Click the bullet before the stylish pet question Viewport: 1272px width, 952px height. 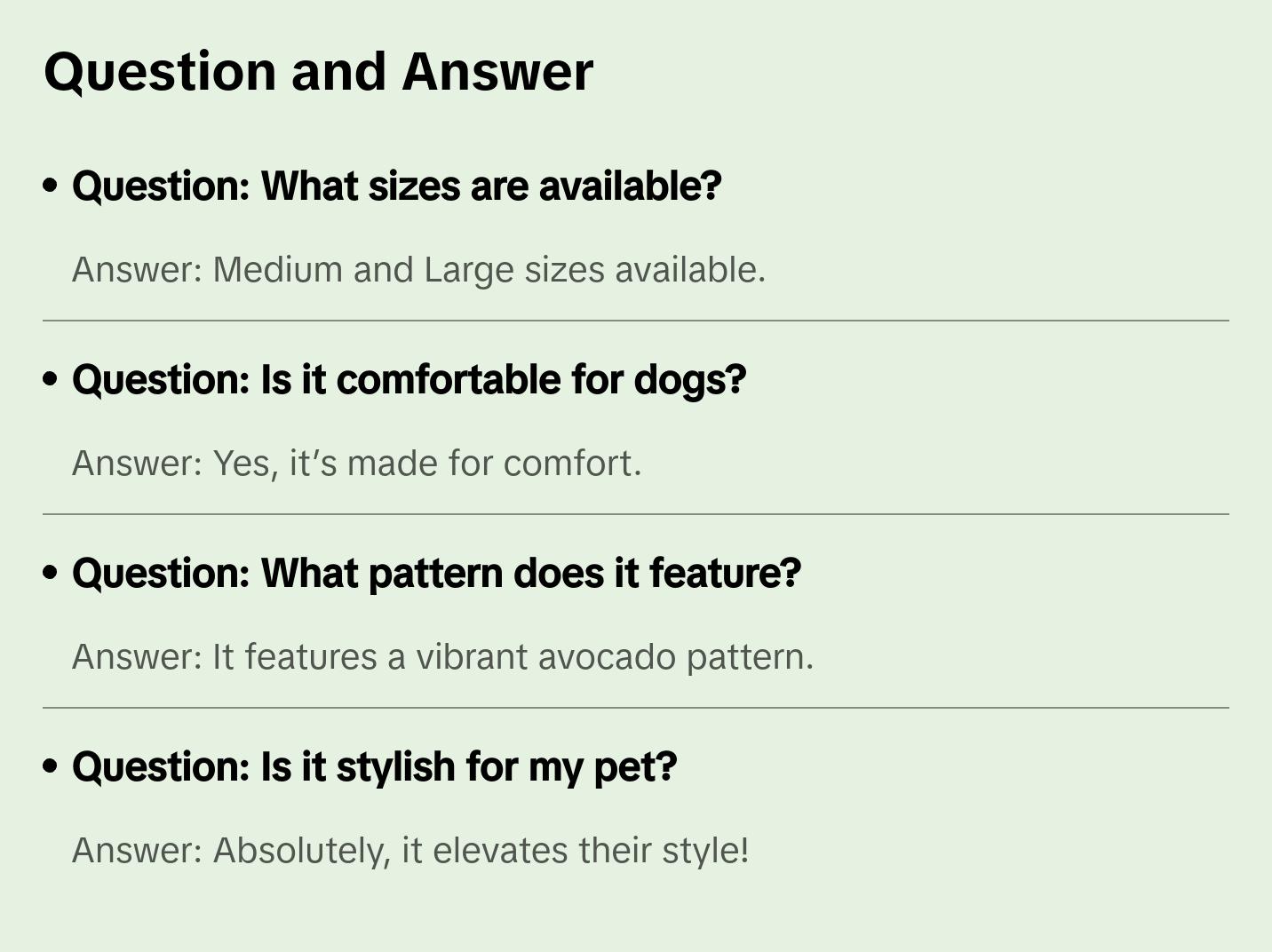pyautogui.click(x=51, y=766)
